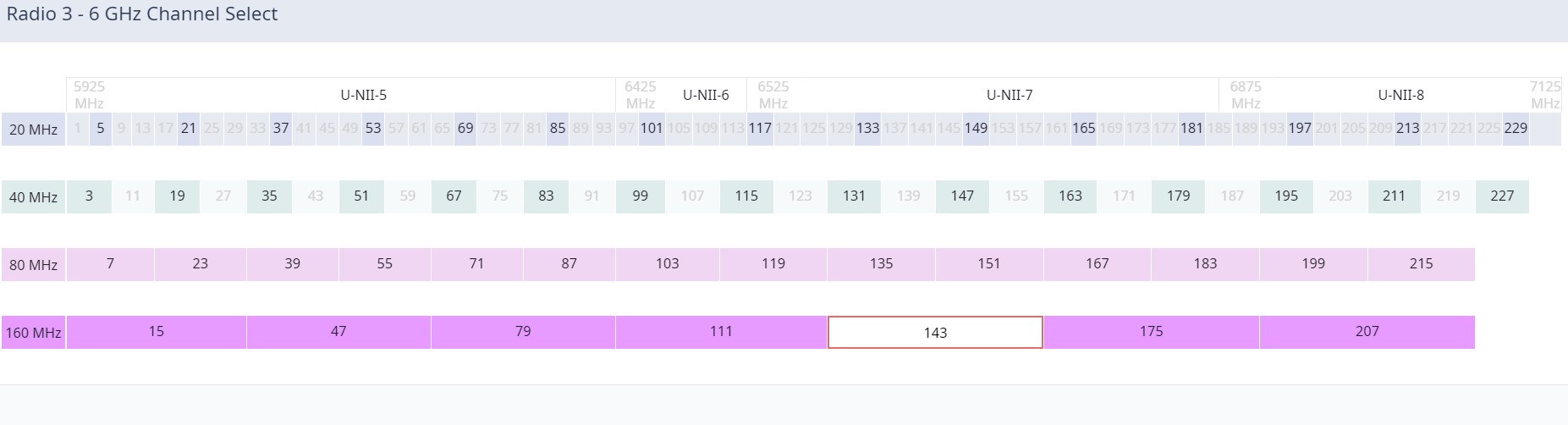
Task: Pick 160 MHz channel 207
Action: point(1367,332)
